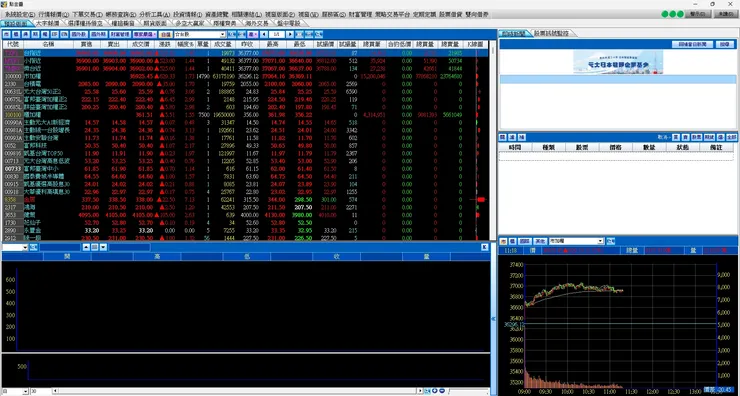This screenshot has height=396, width=740.
Task: Sort by 漲跌 column header
Action: click(165, 43)
